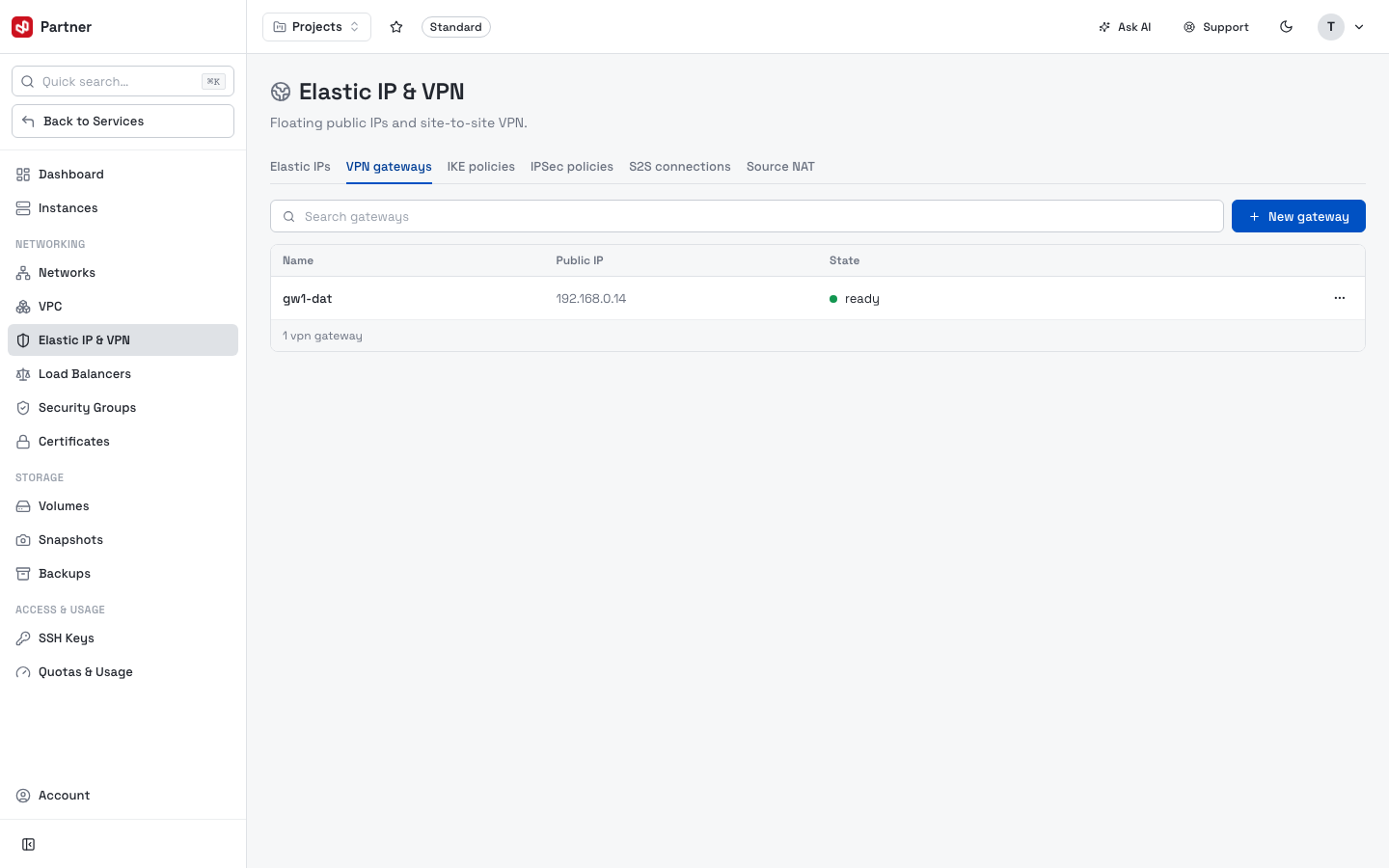Click the Name column header
The image size is (1389, 868).
coord(298,260)
